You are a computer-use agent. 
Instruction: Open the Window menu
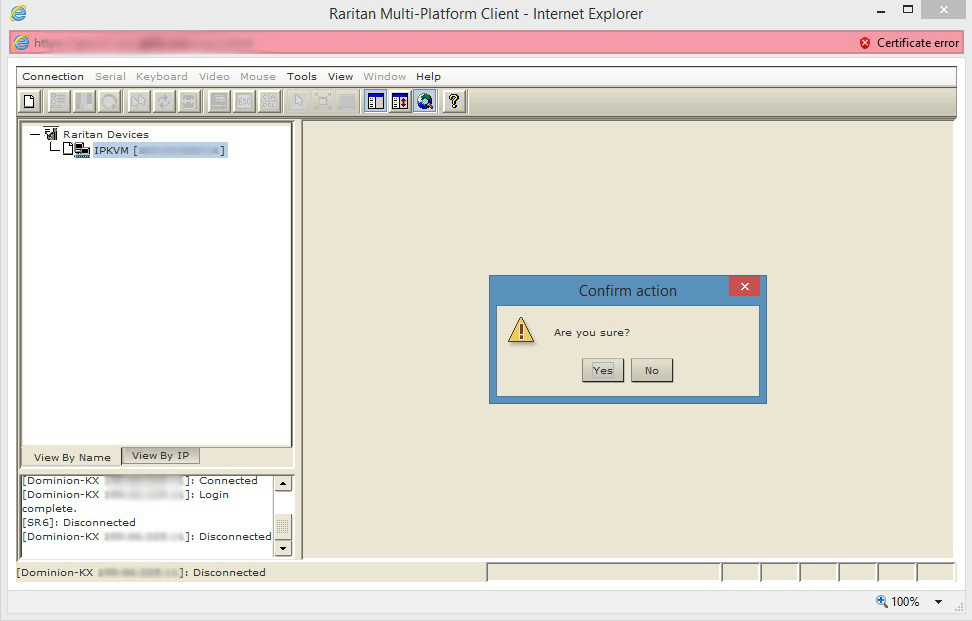pyautogui.click(x=384, y=76)
